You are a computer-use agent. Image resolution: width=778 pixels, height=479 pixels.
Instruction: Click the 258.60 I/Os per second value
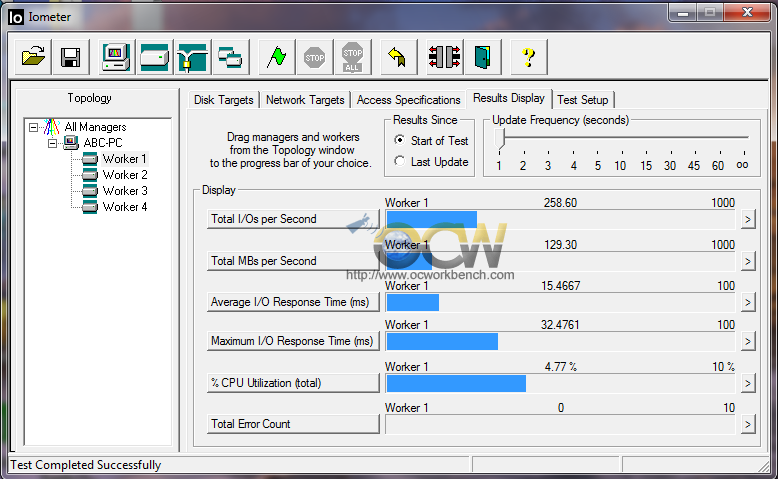tap(560, 203)
